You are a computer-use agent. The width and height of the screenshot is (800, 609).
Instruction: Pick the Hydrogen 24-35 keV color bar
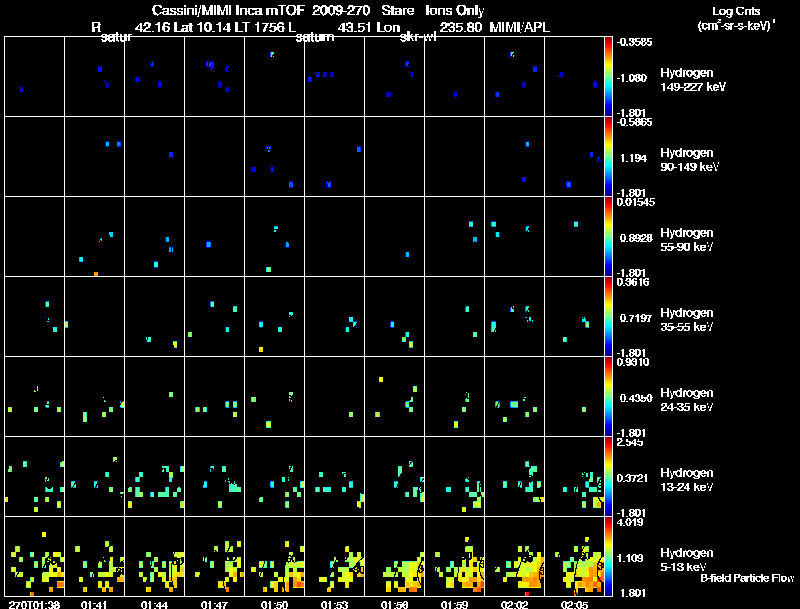click(608, 396)
